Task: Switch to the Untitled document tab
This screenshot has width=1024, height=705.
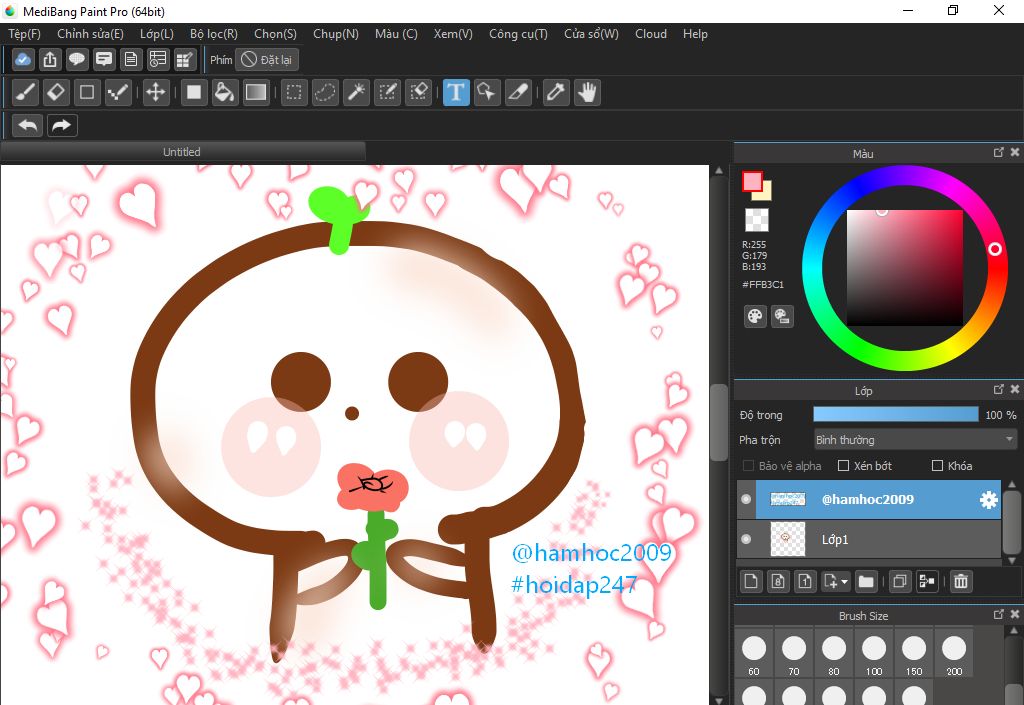Action: pos(182,152)
